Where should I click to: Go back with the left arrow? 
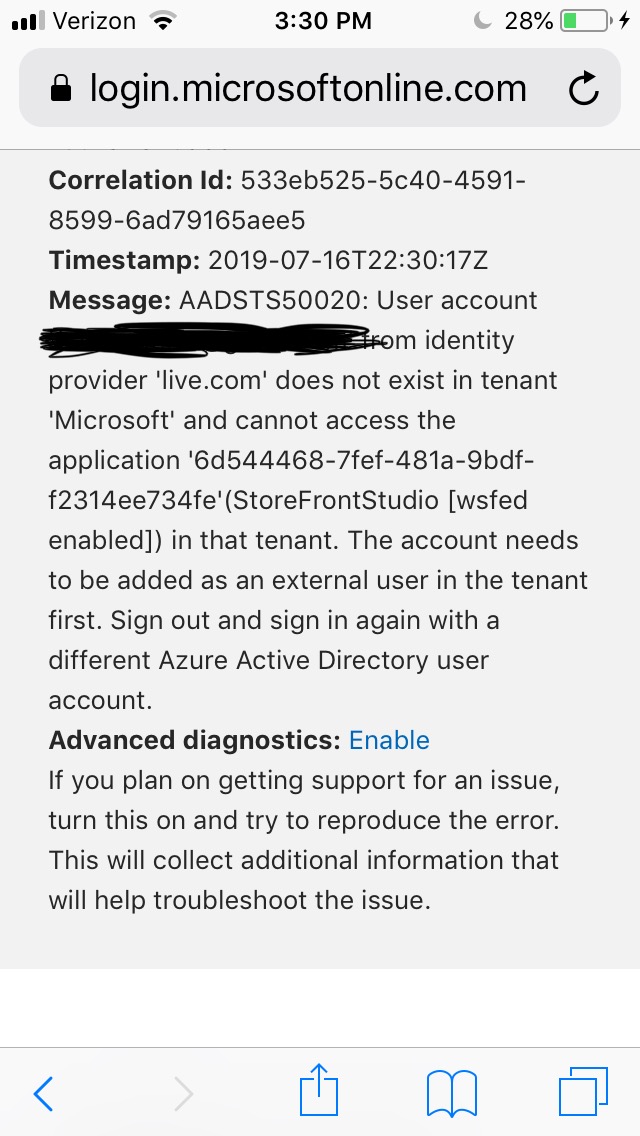[x=43, y=1093]
